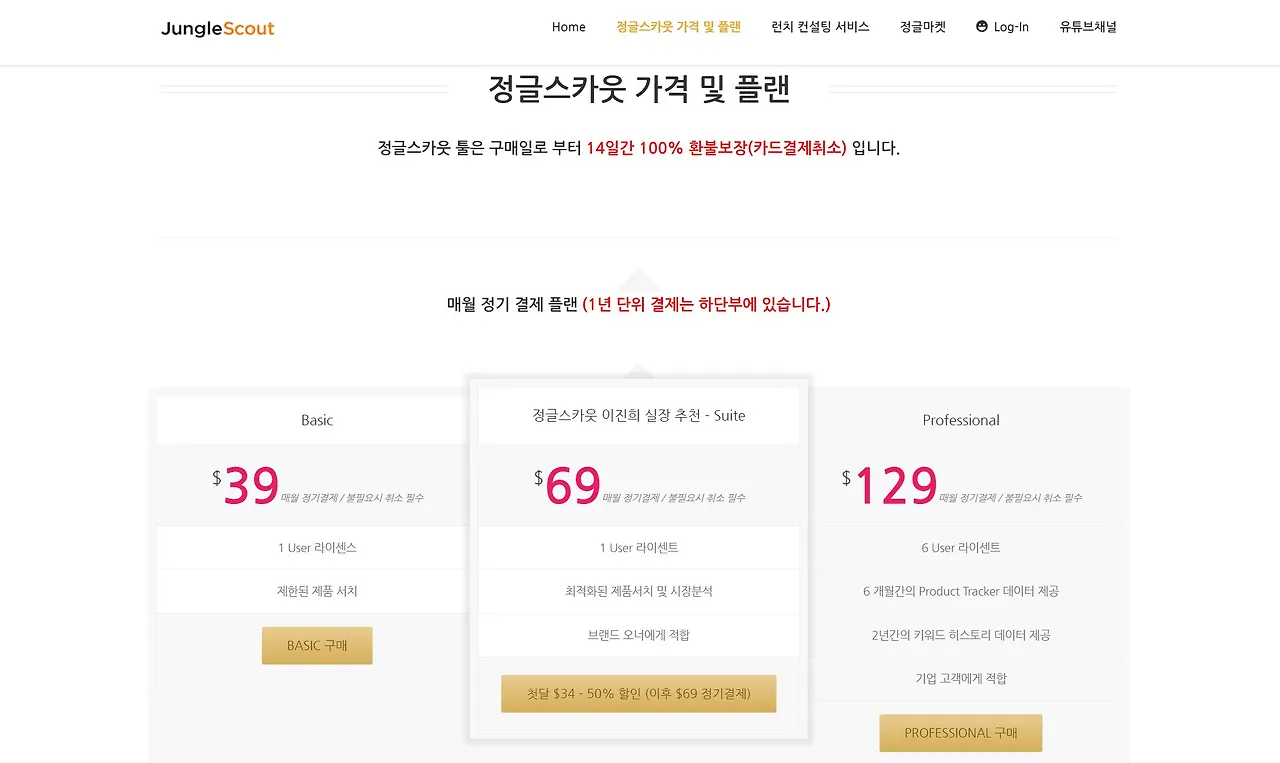This screenshot has height=763, width=1280.
Task: Expand the triangle arrow above 매월 정기 결제 플랜
Action: [638, 279]
